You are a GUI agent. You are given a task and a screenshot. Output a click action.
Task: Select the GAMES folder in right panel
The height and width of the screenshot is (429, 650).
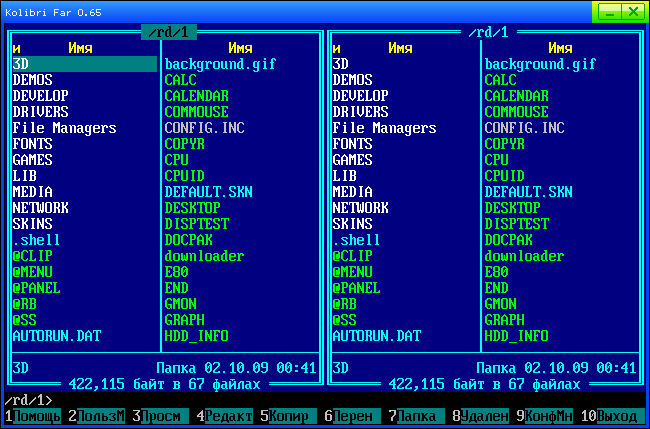click(352, 160)
